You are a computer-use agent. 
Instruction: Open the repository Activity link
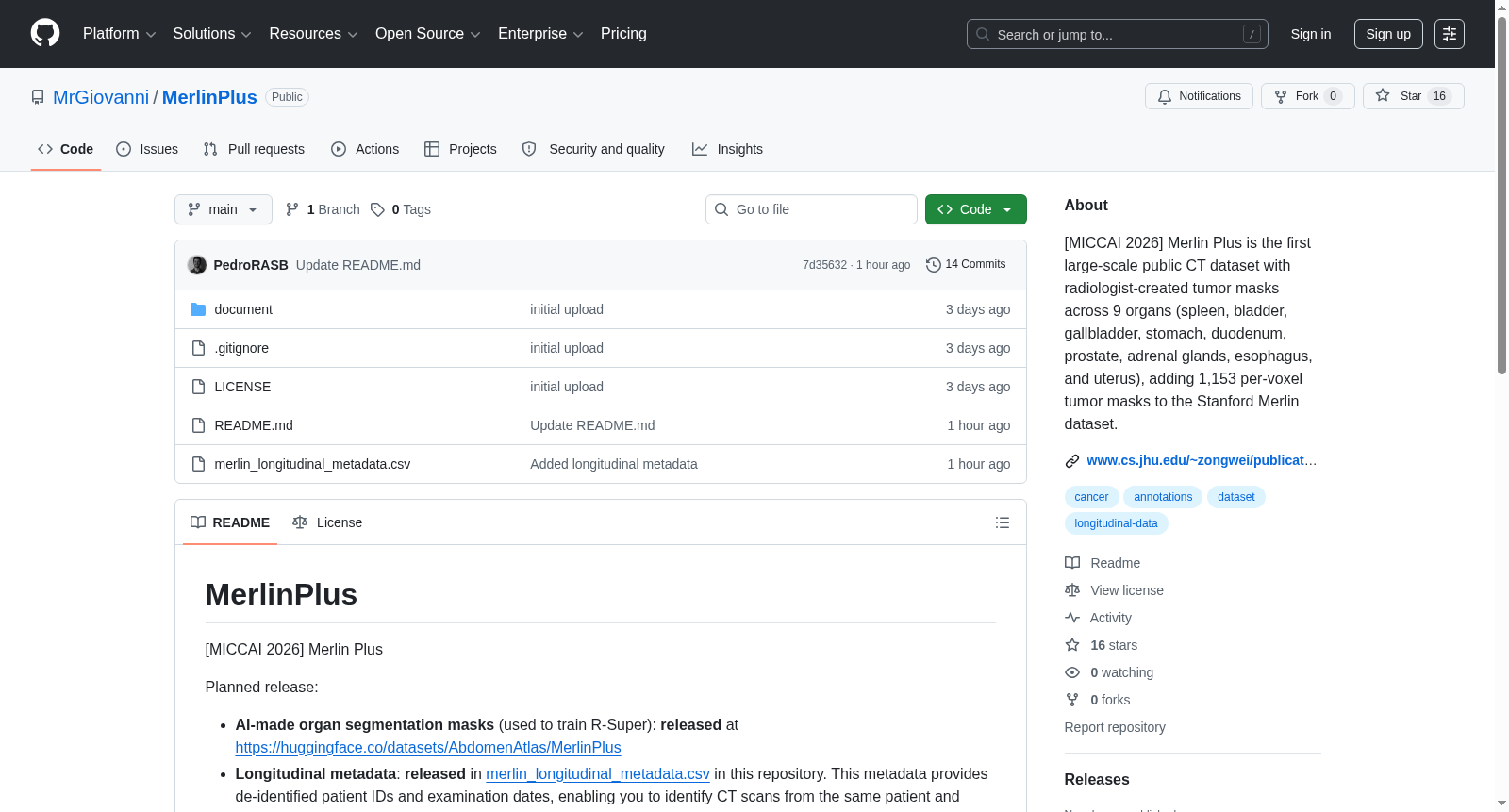[1098, 618]
